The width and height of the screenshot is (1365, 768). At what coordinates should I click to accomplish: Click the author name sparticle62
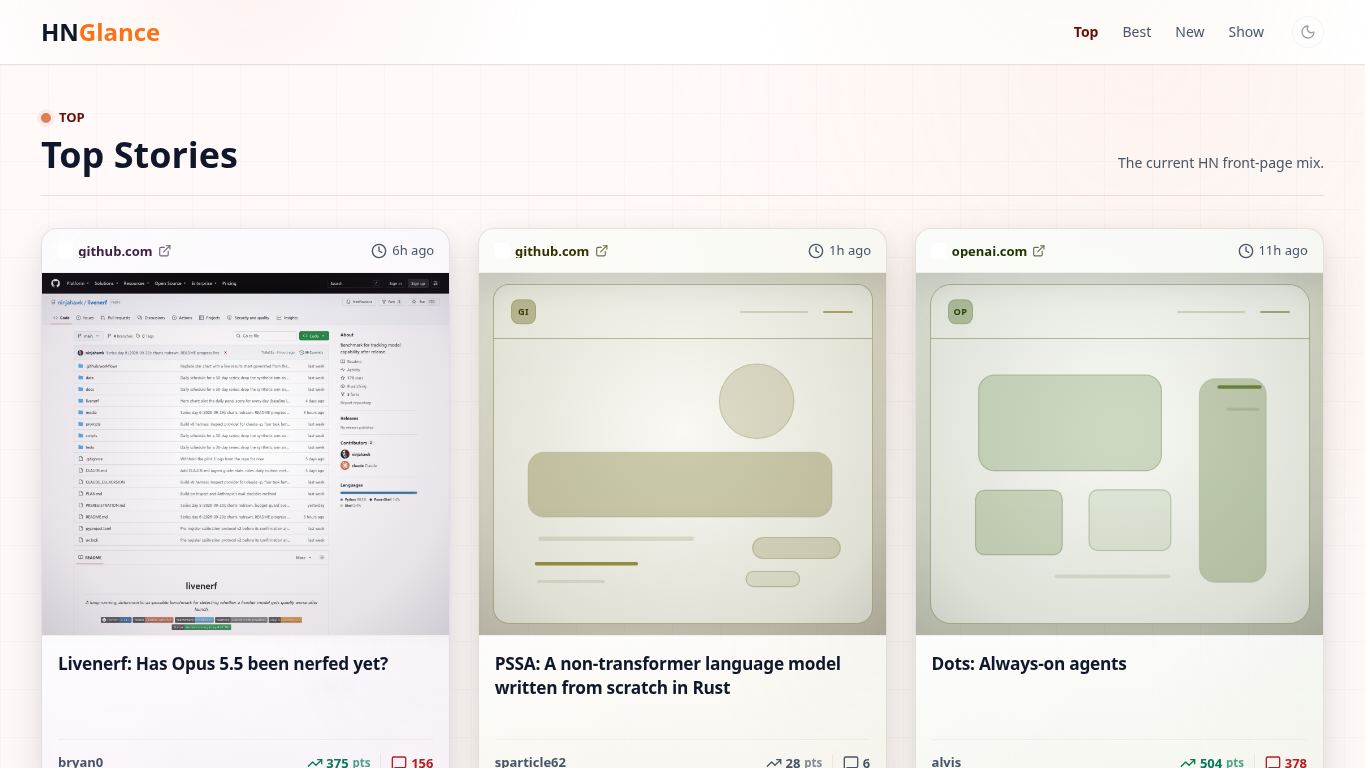[531, 762]
